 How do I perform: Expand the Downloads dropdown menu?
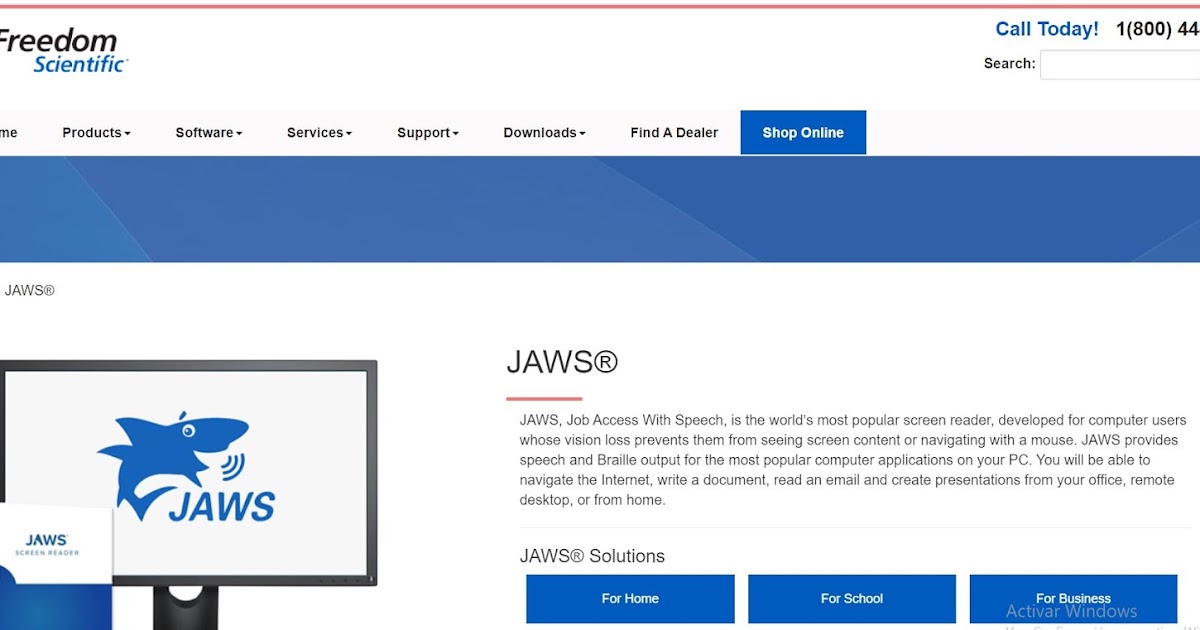[543, 132]
